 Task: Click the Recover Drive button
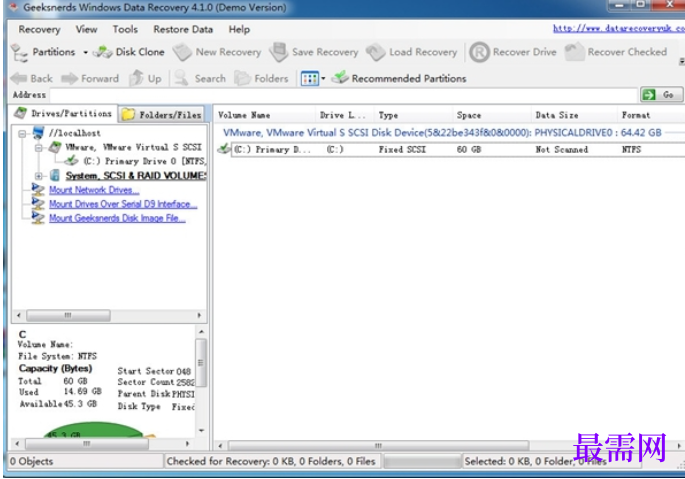tap(513, 52)
